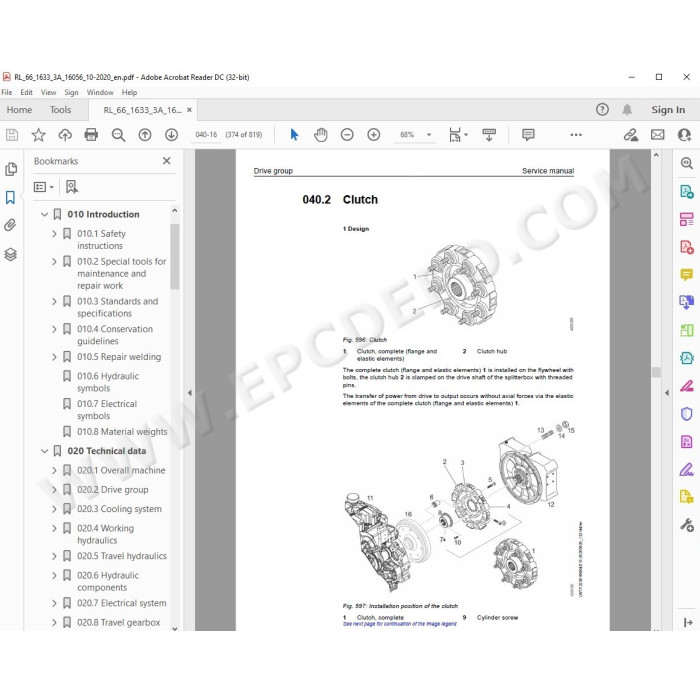Go to previous page arrow
The image size is (700, 700).
coord(145,135)
